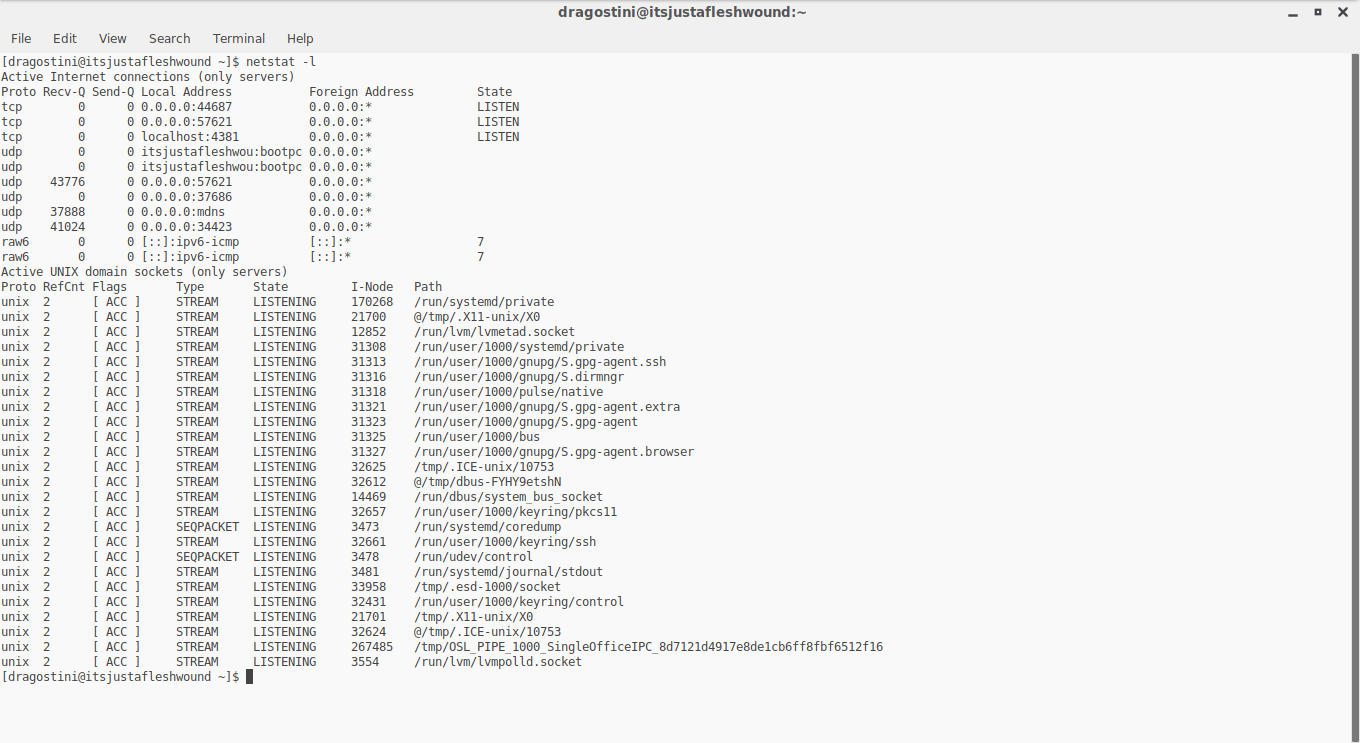Click the '0.0.0.0:44687' local address
1360x743 pixels.
point(187,107)
